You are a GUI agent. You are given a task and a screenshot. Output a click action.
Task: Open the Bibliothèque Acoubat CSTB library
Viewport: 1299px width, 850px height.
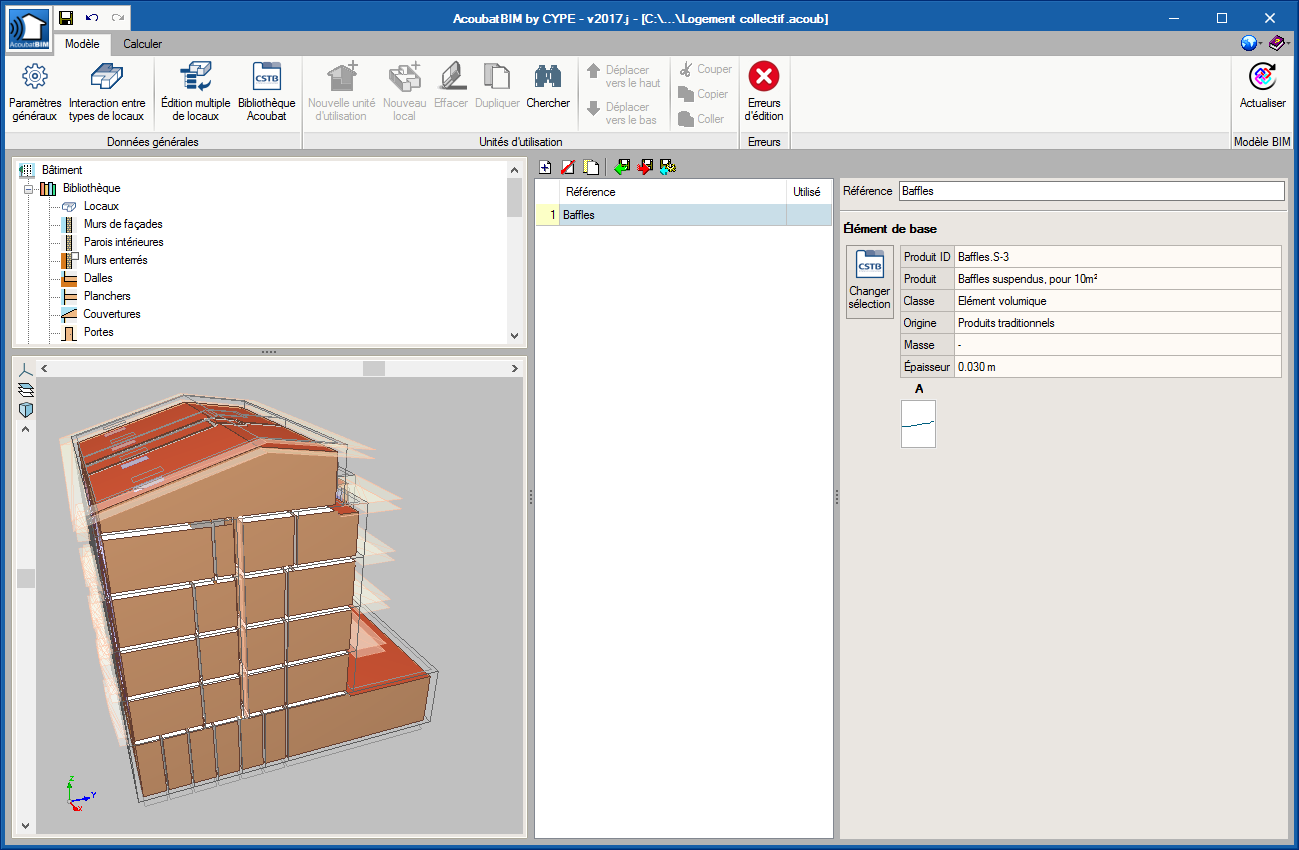click(267, 92)
